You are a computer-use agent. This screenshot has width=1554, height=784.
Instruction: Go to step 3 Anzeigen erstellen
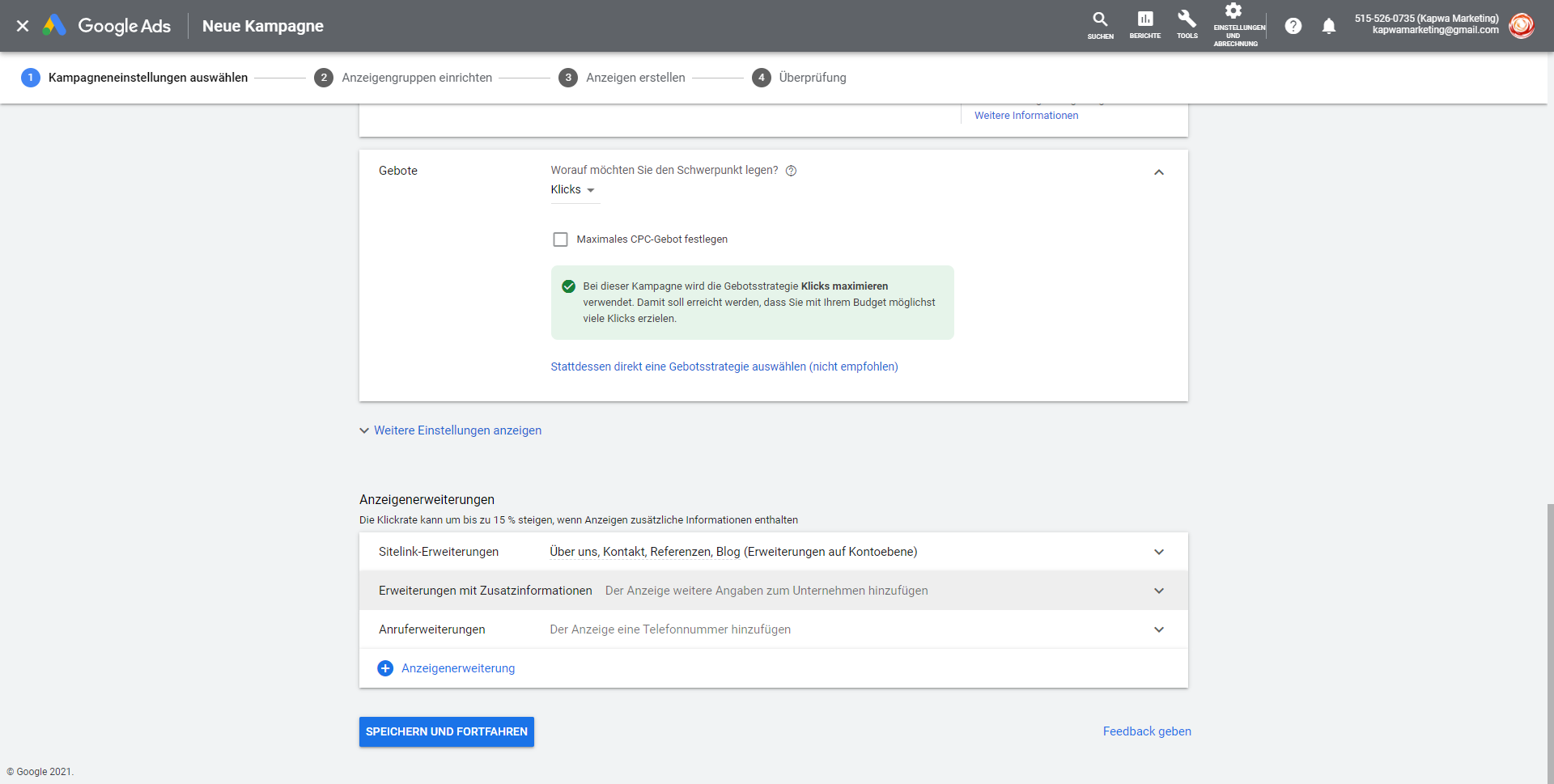[x=622, y=78]
